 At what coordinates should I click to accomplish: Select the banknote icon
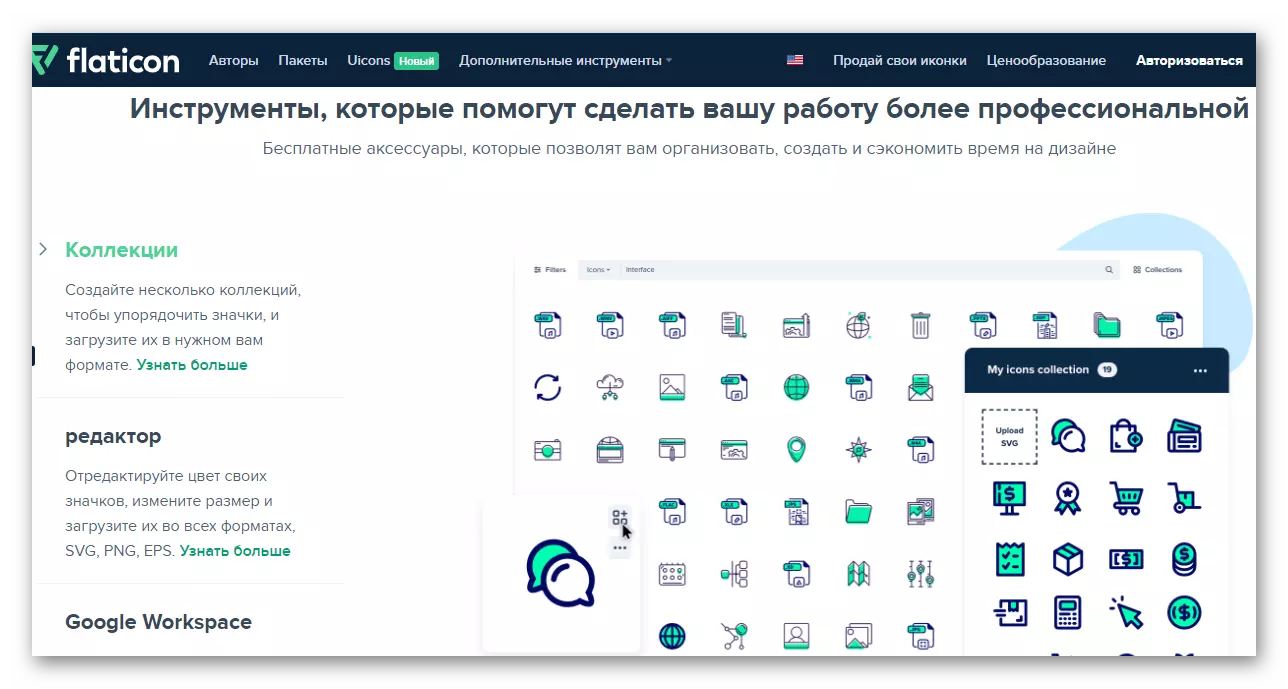[1126, 559]
